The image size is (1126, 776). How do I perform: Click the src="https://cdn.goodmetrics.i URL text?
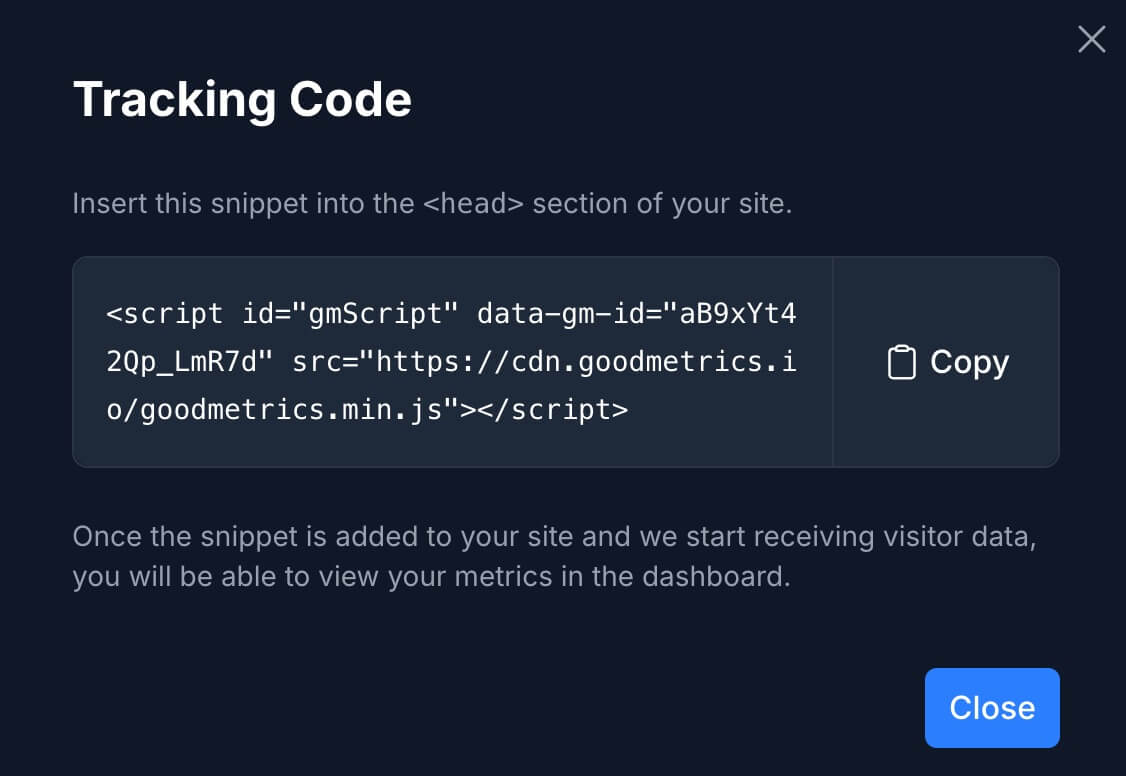point(545,361)
